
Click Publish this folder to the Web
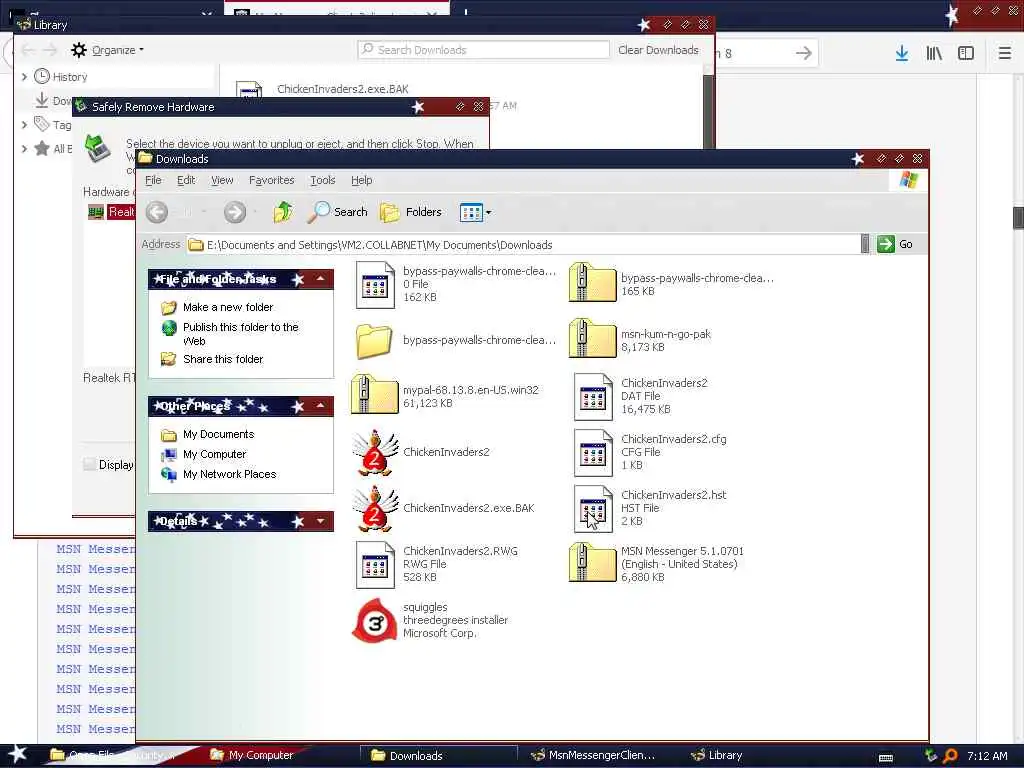click(x=240, y=334)
